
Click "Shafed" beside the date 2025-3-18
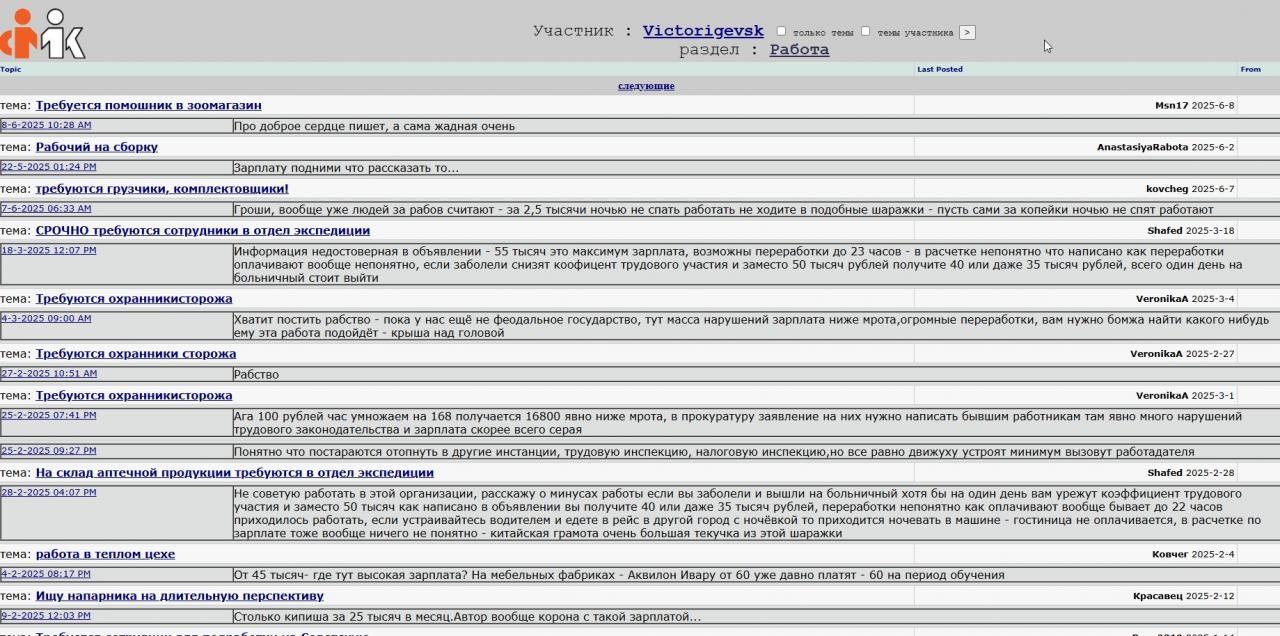[1165, 231]
